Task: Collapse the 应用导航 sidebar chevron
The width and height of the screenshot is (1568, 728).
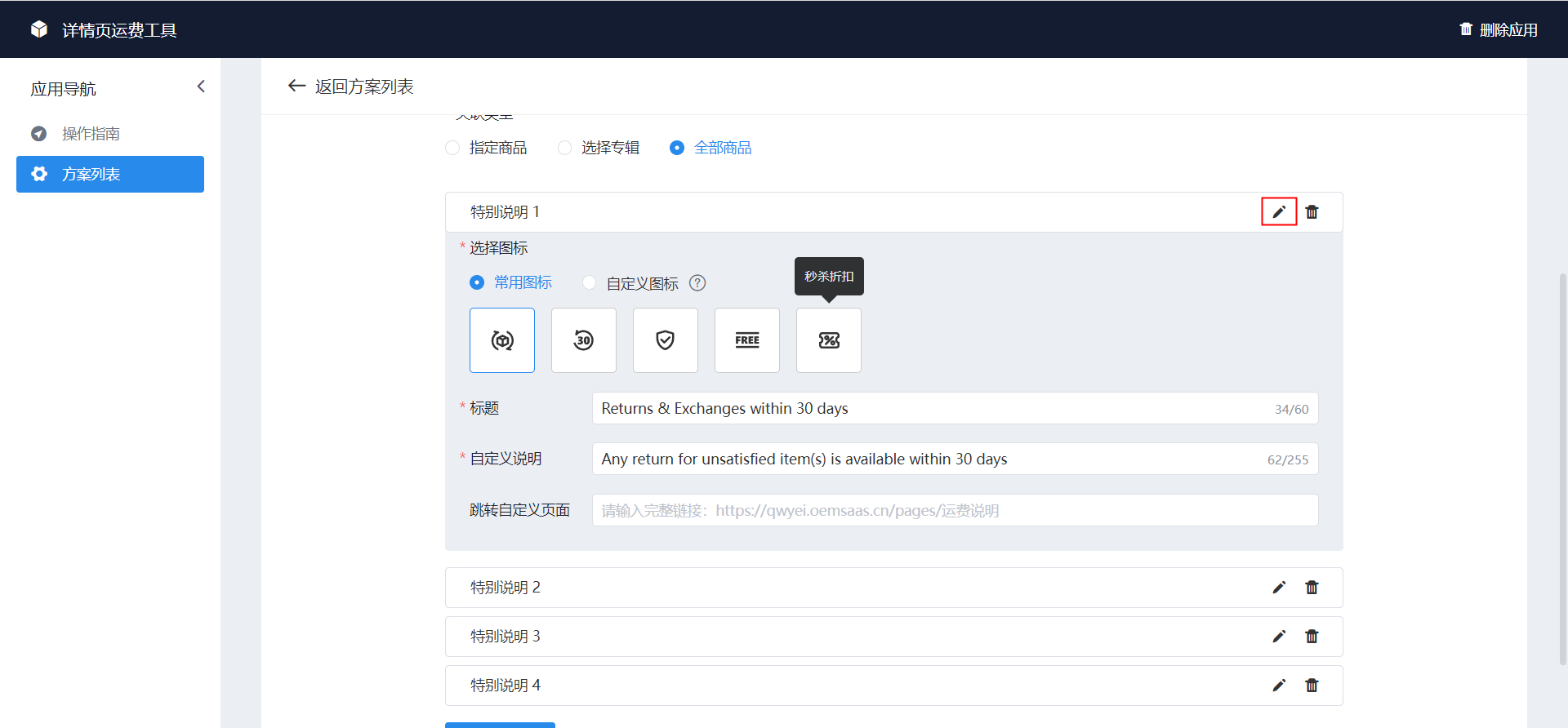Action: 201,87
